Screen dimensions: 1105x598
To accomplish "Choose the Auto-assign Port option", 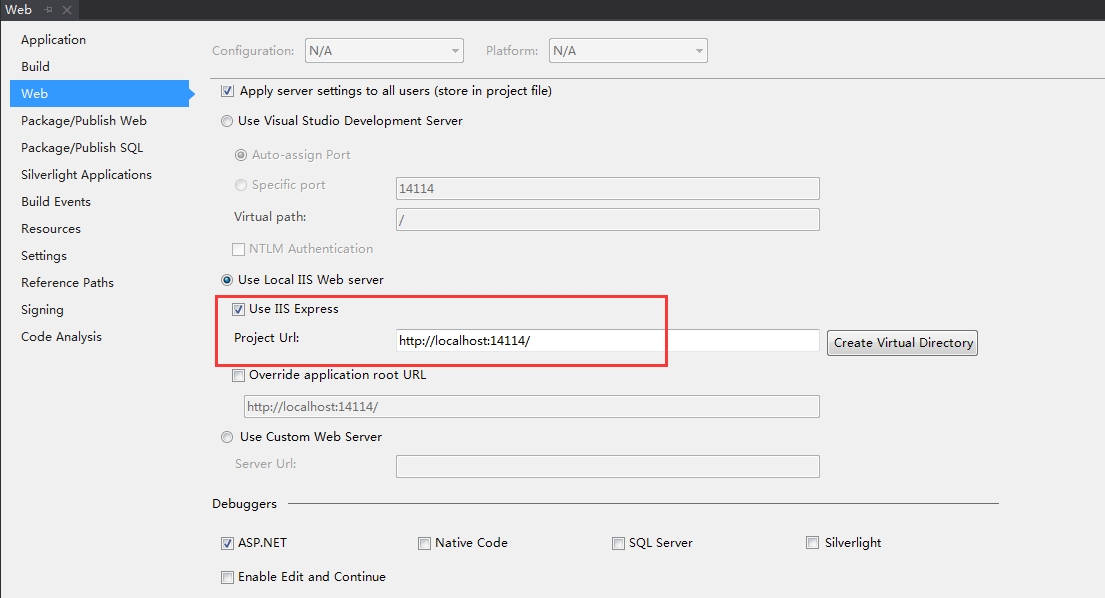I will tap(241, 155).
